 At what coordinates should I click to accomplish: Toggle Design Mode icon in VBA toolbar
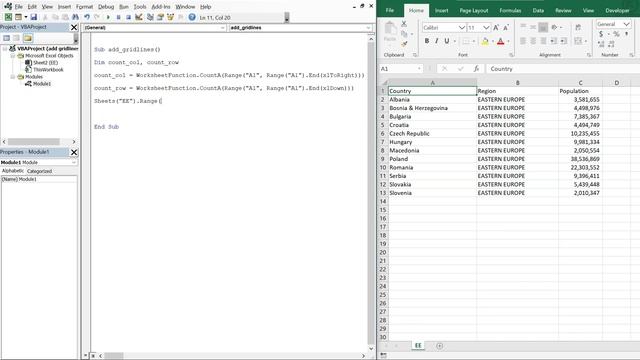(x=139, y=17)
